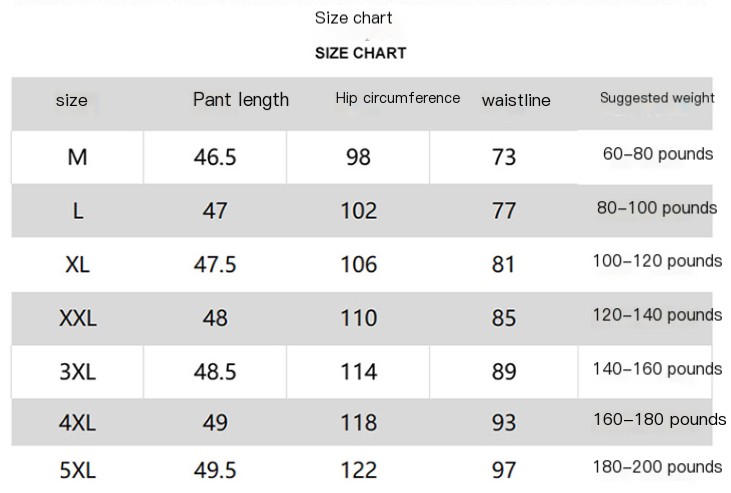Click the 4XL size row label
The width and height of the screenshot is (731, 493).
point(77,423)
